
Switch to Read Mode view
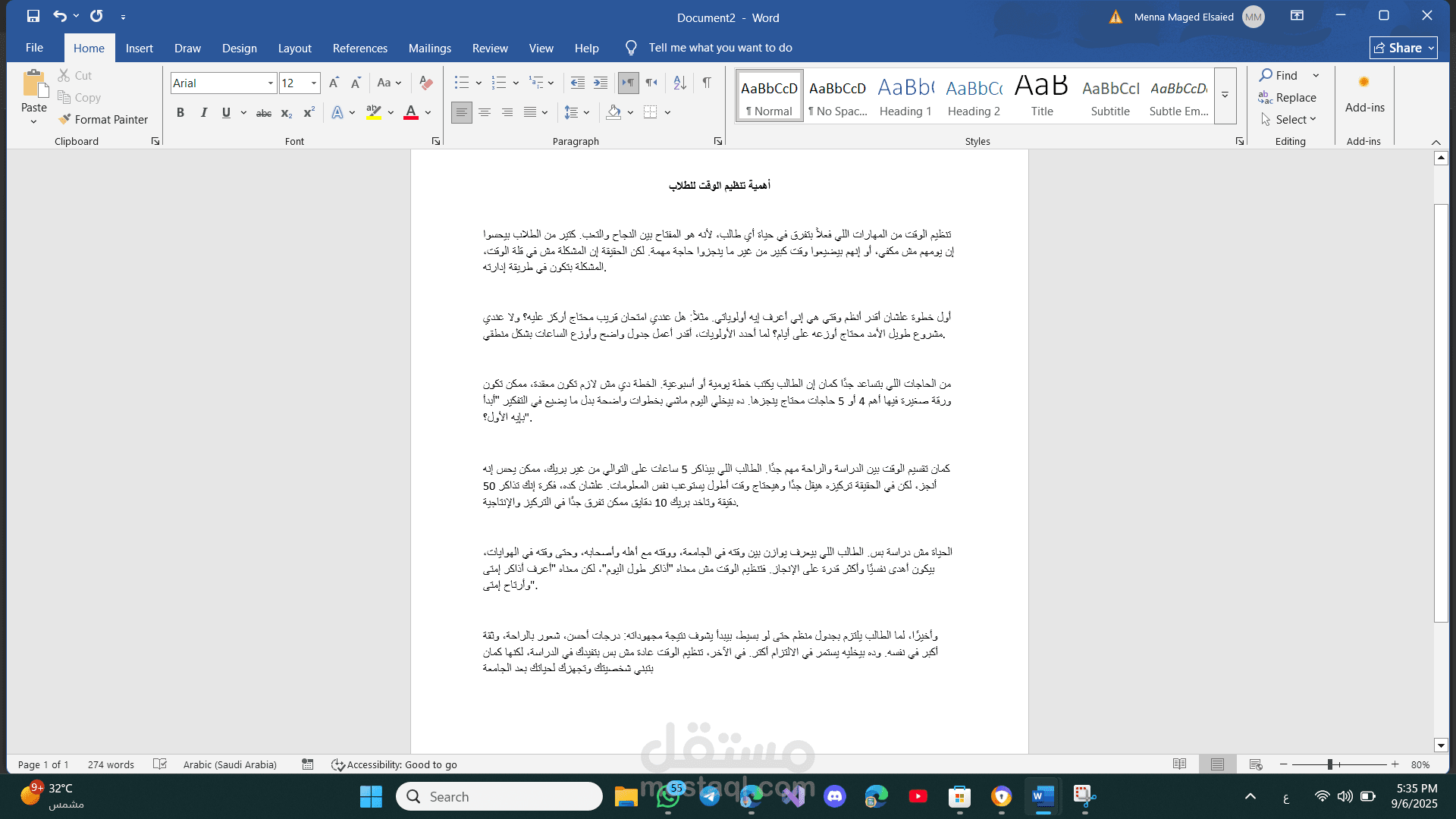tap(1179, 764)
